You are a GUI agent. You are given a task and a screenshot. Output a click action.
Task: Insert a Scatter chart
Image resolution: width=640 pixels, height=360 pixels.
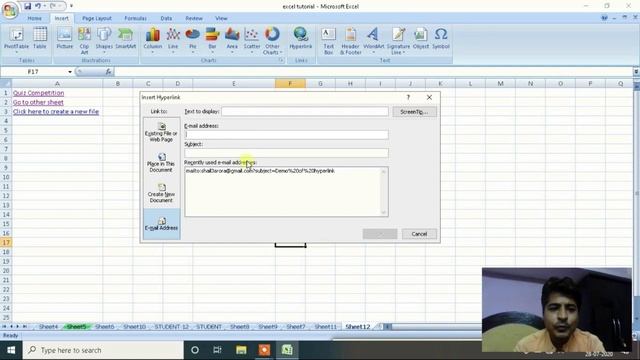(x=252, y=40)
